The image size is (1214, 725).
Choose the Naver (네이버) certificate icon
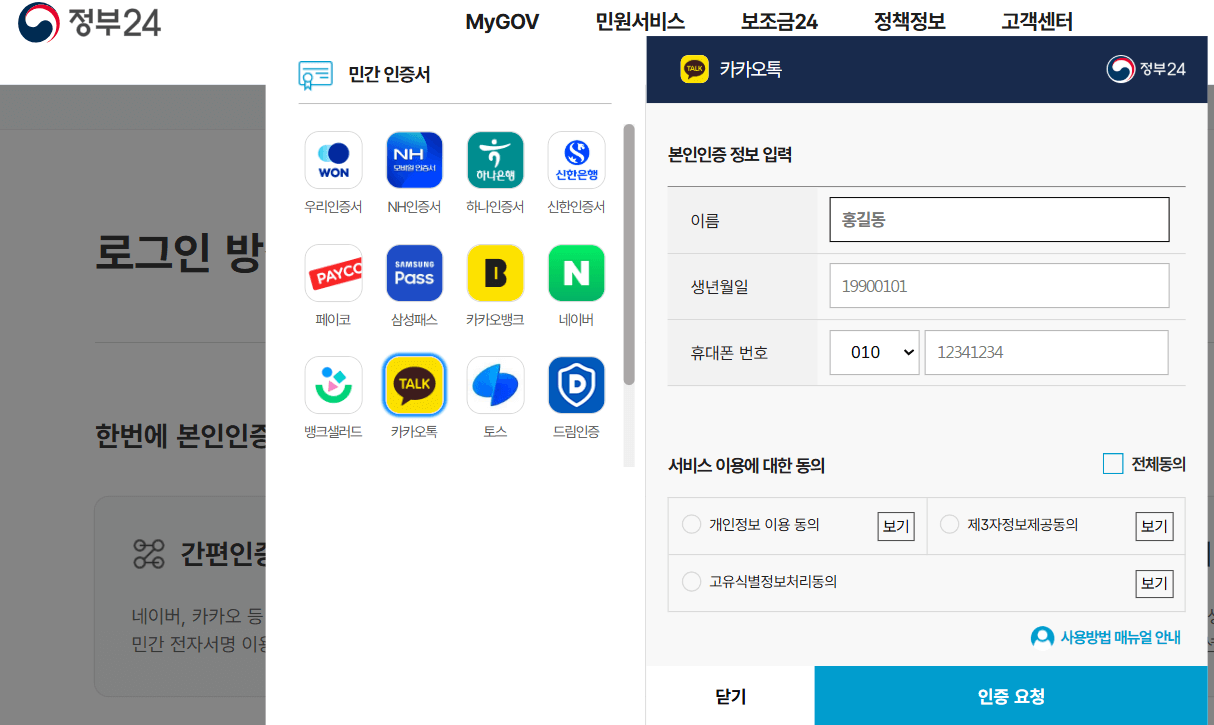click(x=576, y=273)
